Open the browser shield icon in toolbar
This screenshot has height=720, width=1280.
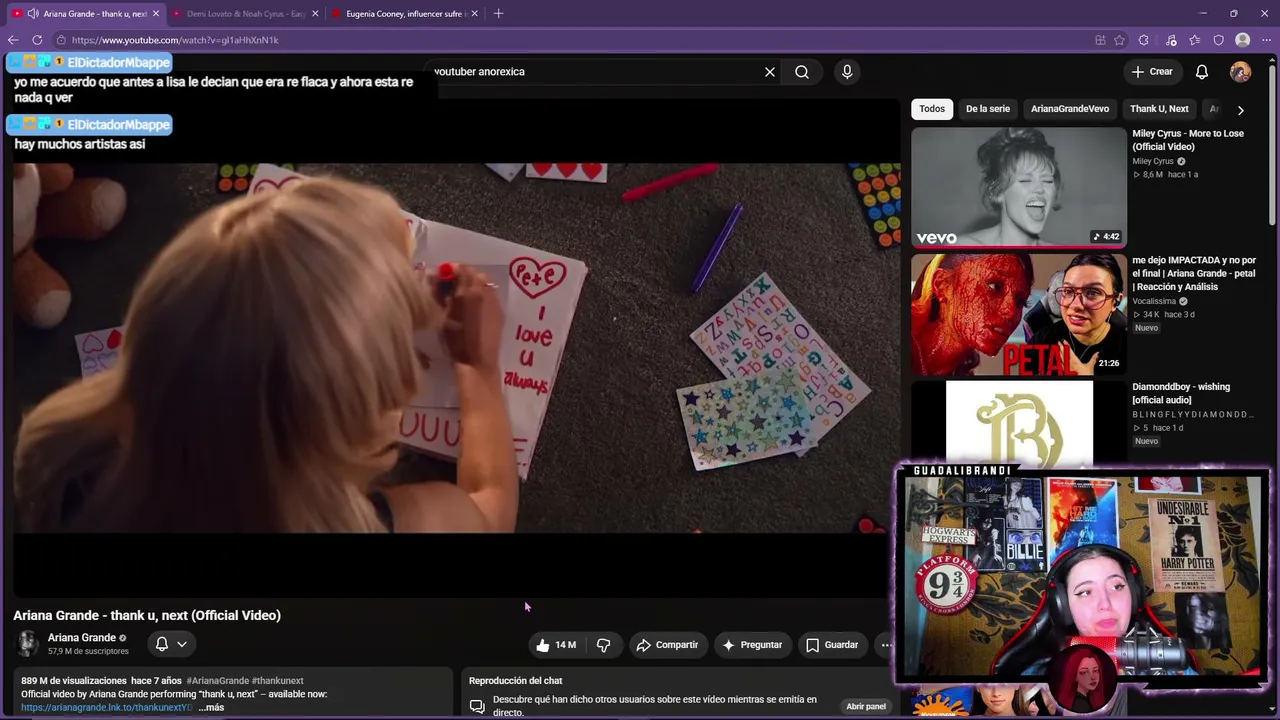click(x=1218, y=40)
